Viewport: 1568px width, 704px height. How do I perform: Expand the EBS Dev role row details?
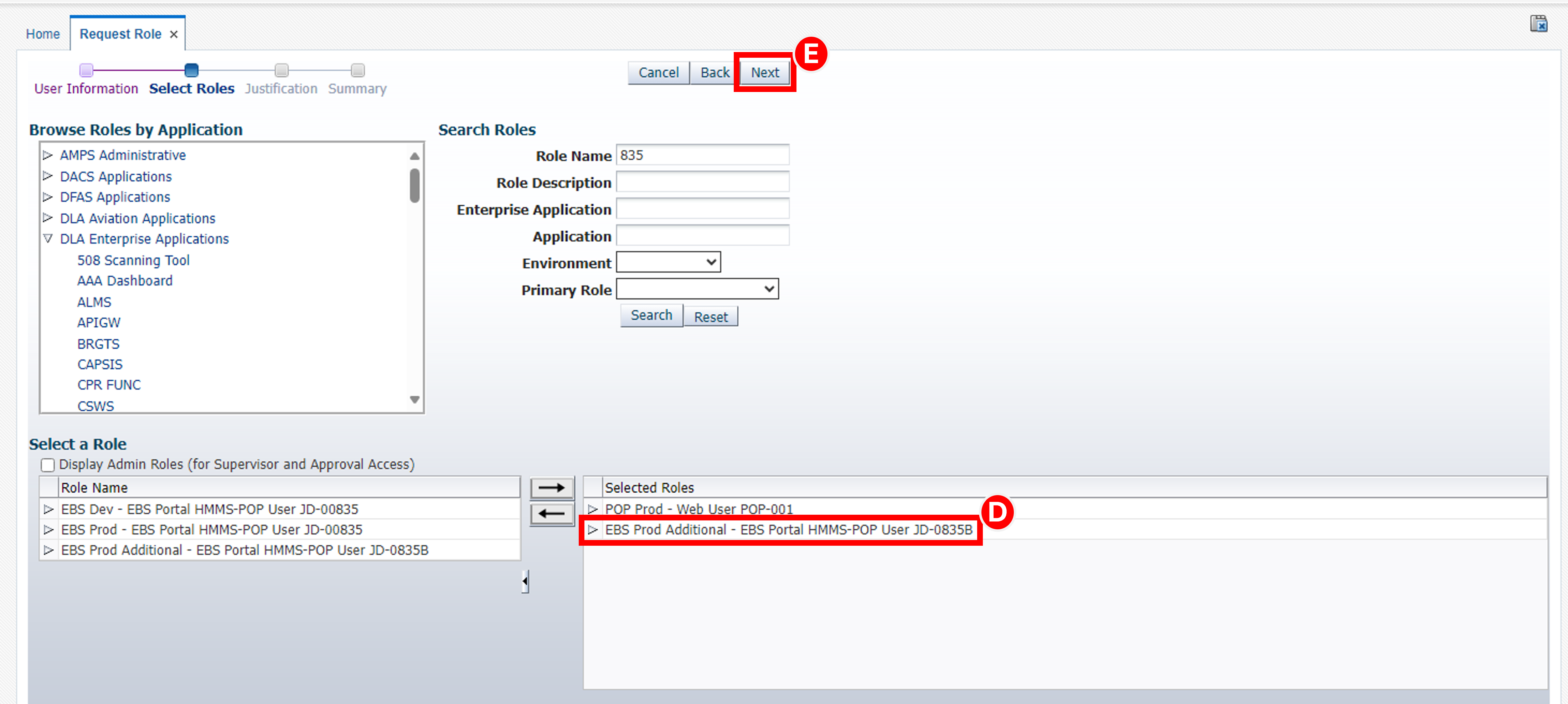49,509
